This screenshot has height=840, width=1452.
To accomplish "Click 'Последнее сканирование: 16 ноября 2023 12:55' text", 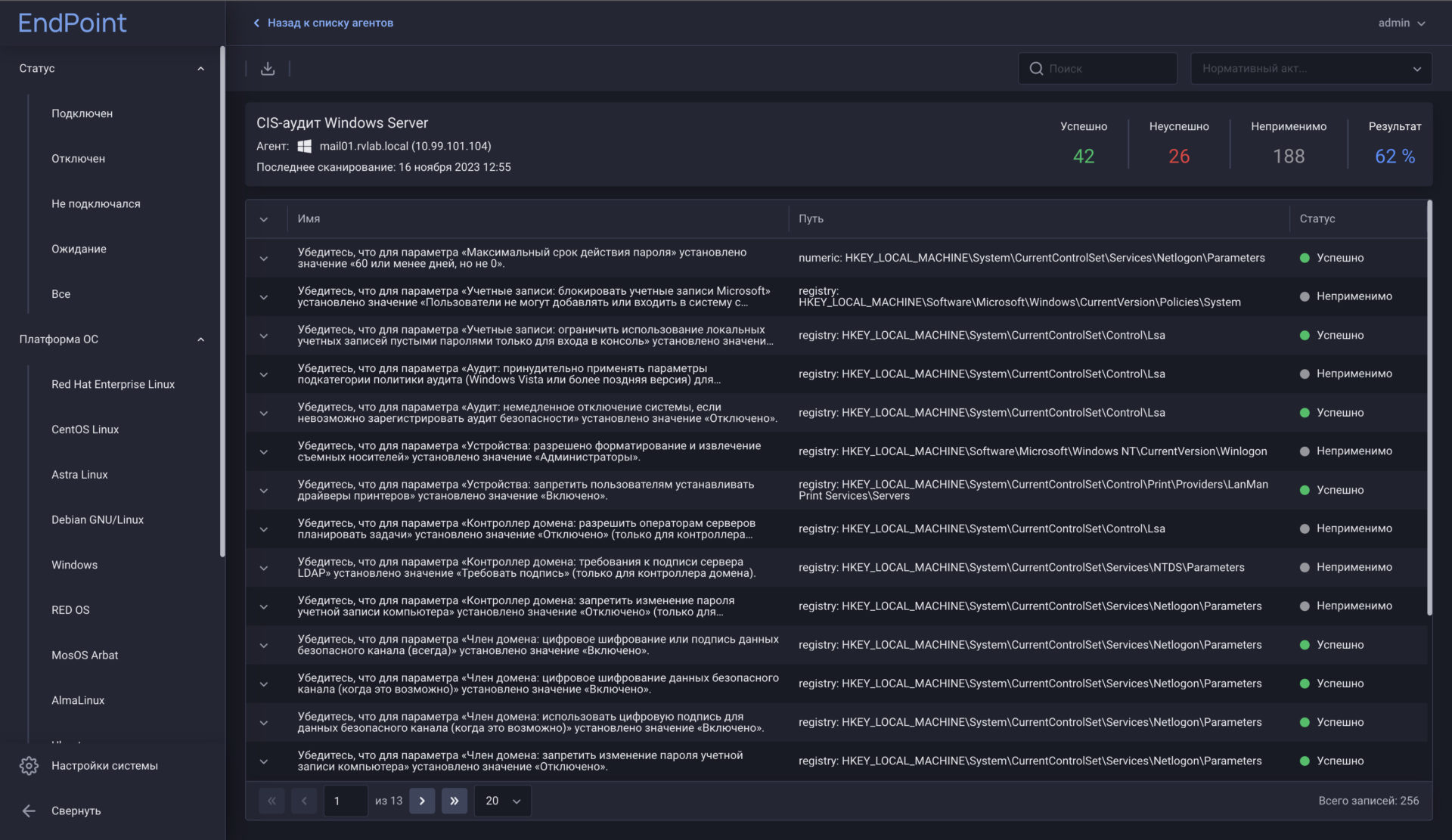I will 383,167.
